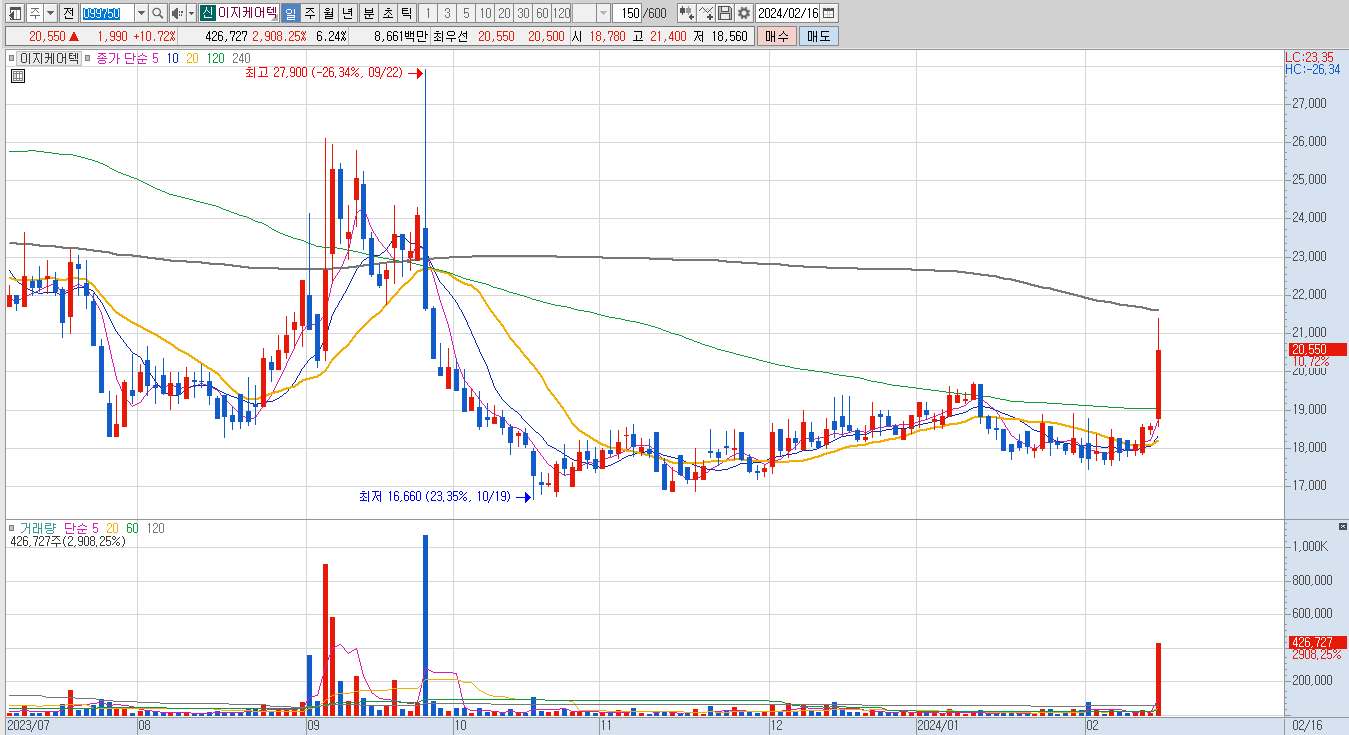
Task: Click the candle count field showing 150
Action: coord(628,13)
